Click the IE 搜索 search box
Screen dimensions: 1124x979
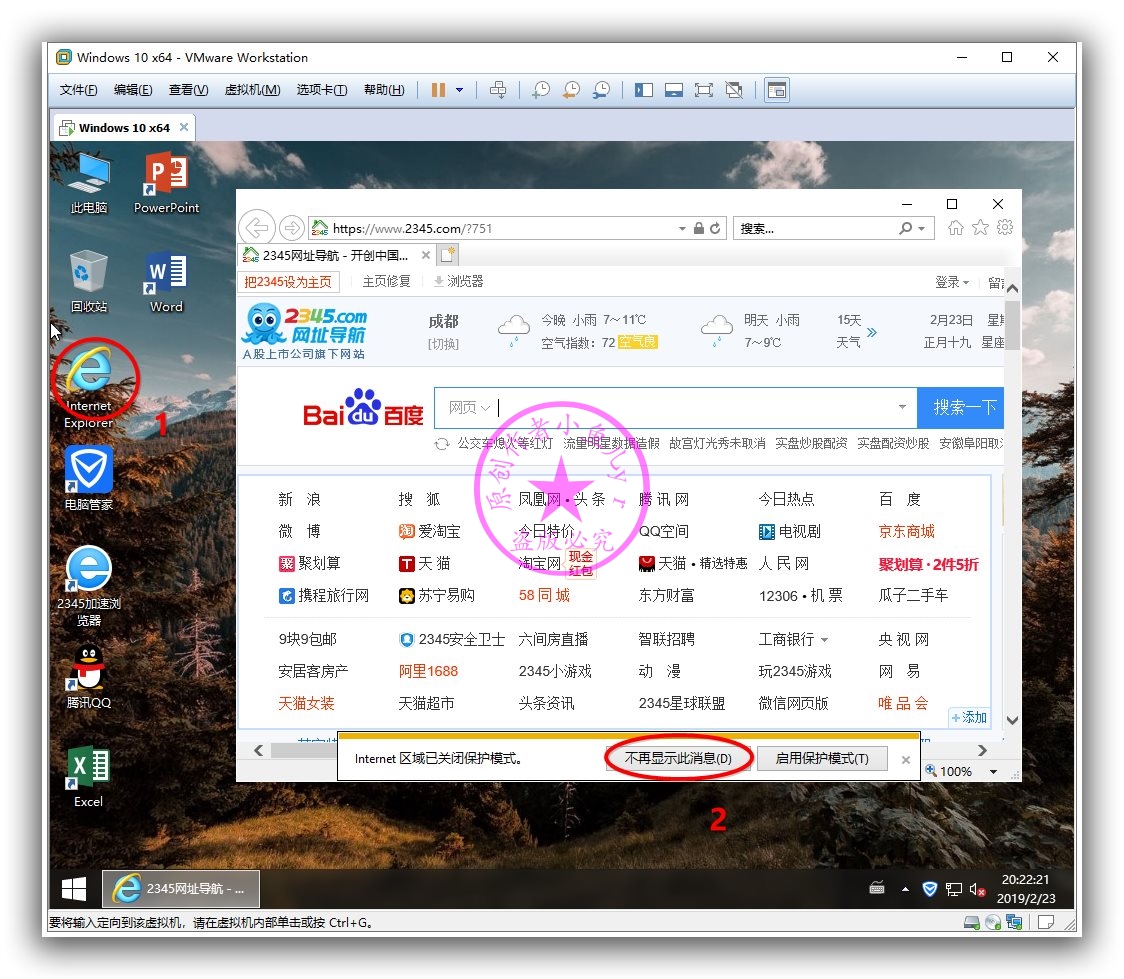pyautogui.click(x=816, y=229)
